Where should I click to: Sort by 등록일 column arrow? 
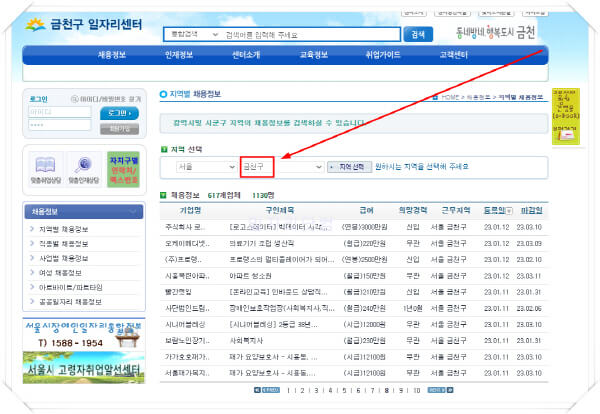pyautogui.click(x=509, y=211)
